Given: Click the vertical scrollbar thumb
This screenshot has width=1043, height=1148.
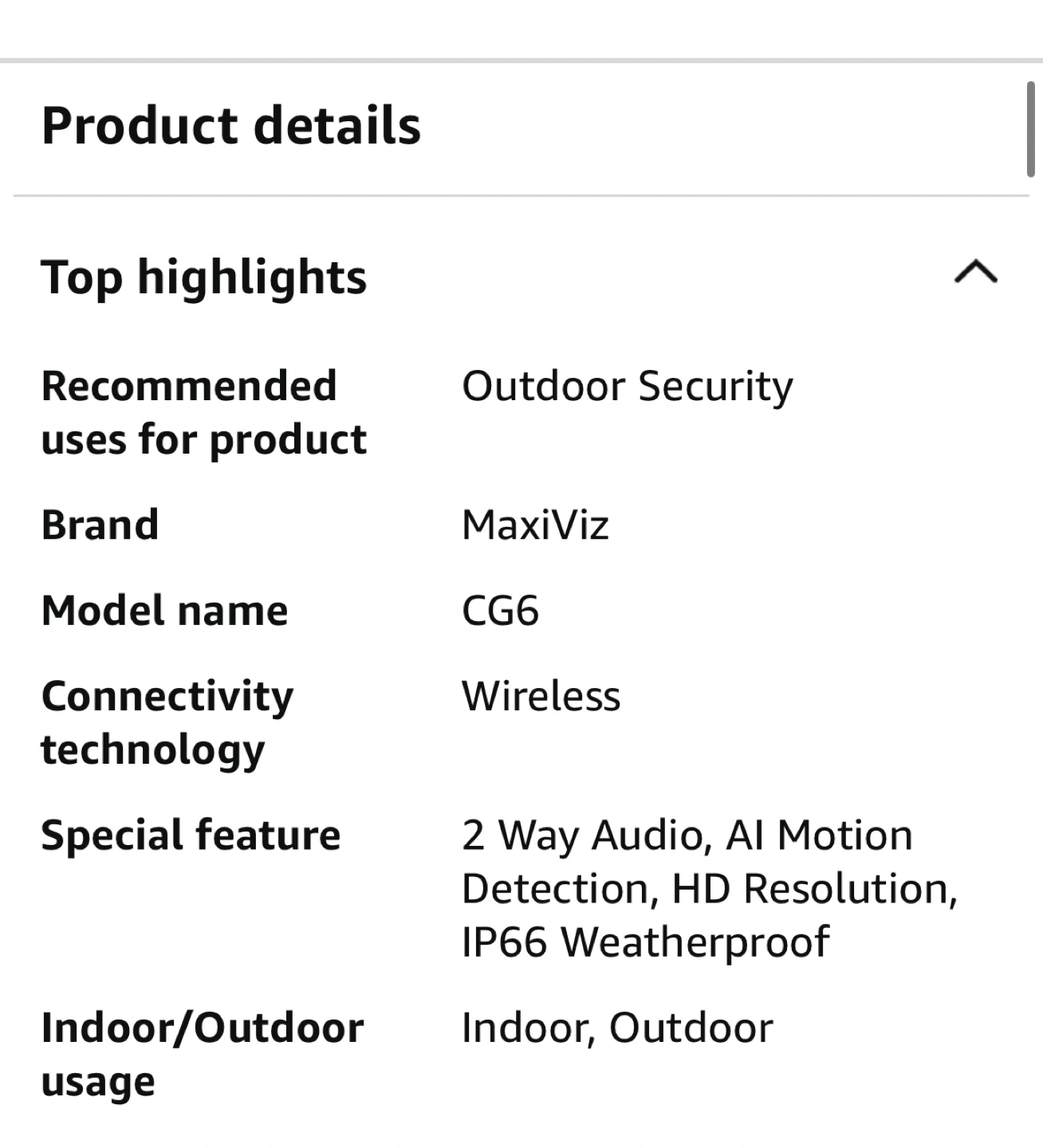Looking at the screenshot, I should tap(1030, 128).
